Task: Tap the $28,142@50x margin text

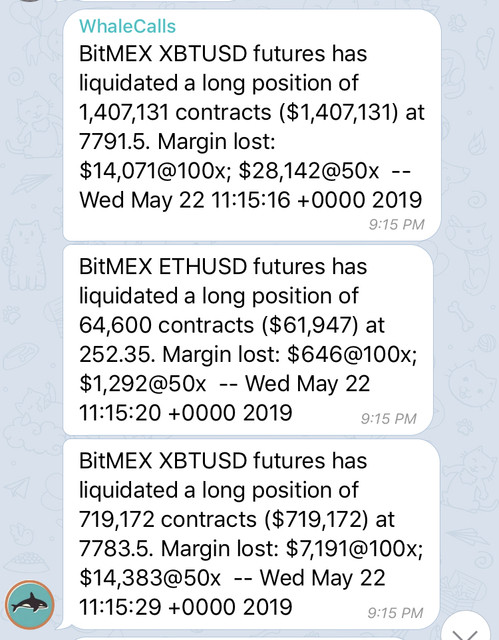Action: click(x=309, y=171)
